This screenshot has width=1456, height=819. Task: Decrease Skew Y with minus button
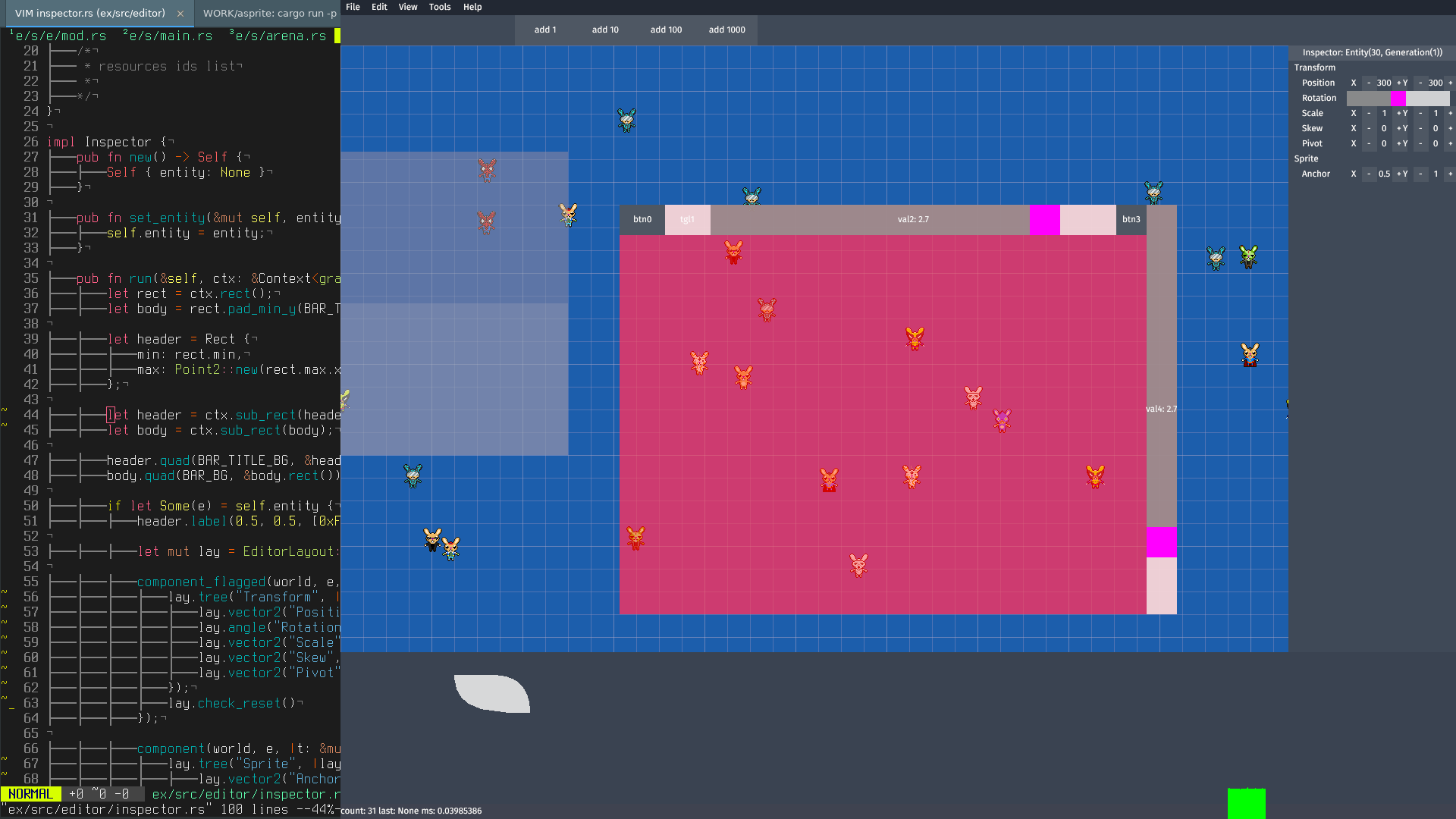1420,128
